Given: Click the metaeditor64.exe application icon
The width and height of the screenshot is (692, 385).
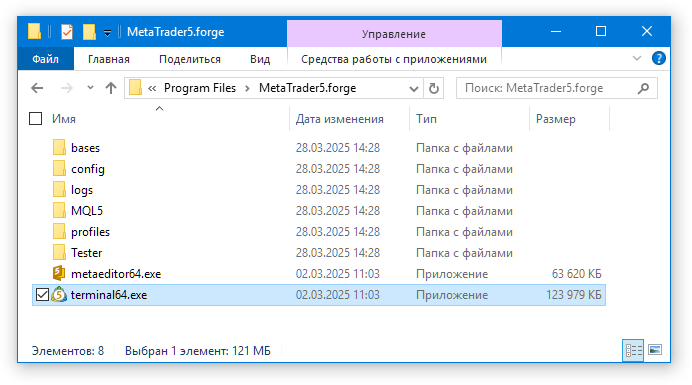Looking at the screenshot, I should point(59,273).
